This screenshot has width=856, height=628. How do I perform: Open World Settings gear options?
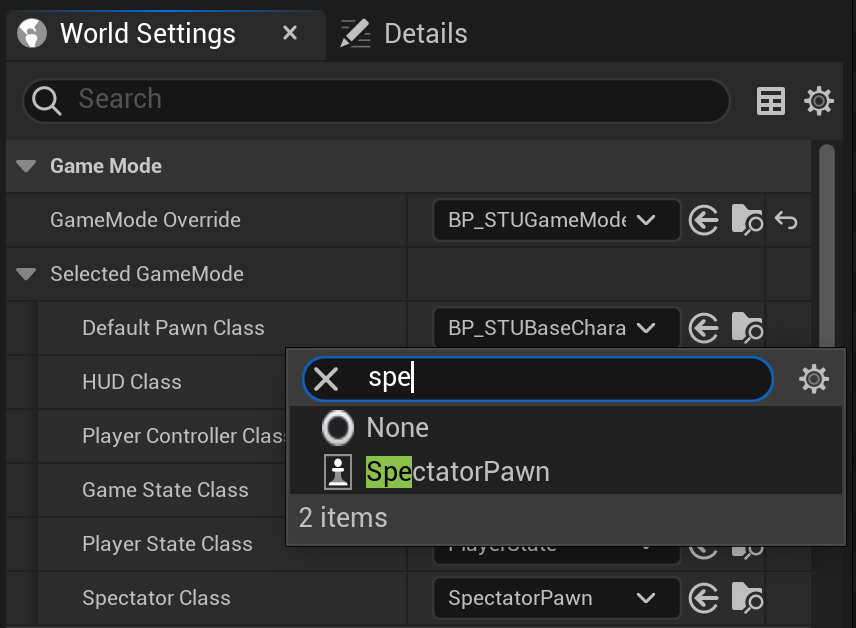(819, 101)
